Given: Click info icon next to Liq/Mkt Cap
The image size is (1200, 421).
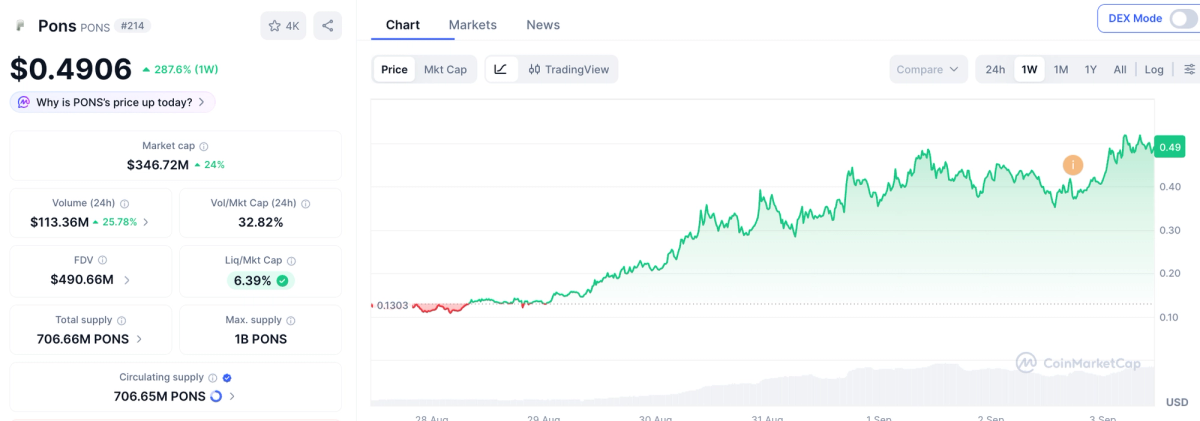Looking at the screenshot, I should (x=291, y=260).
